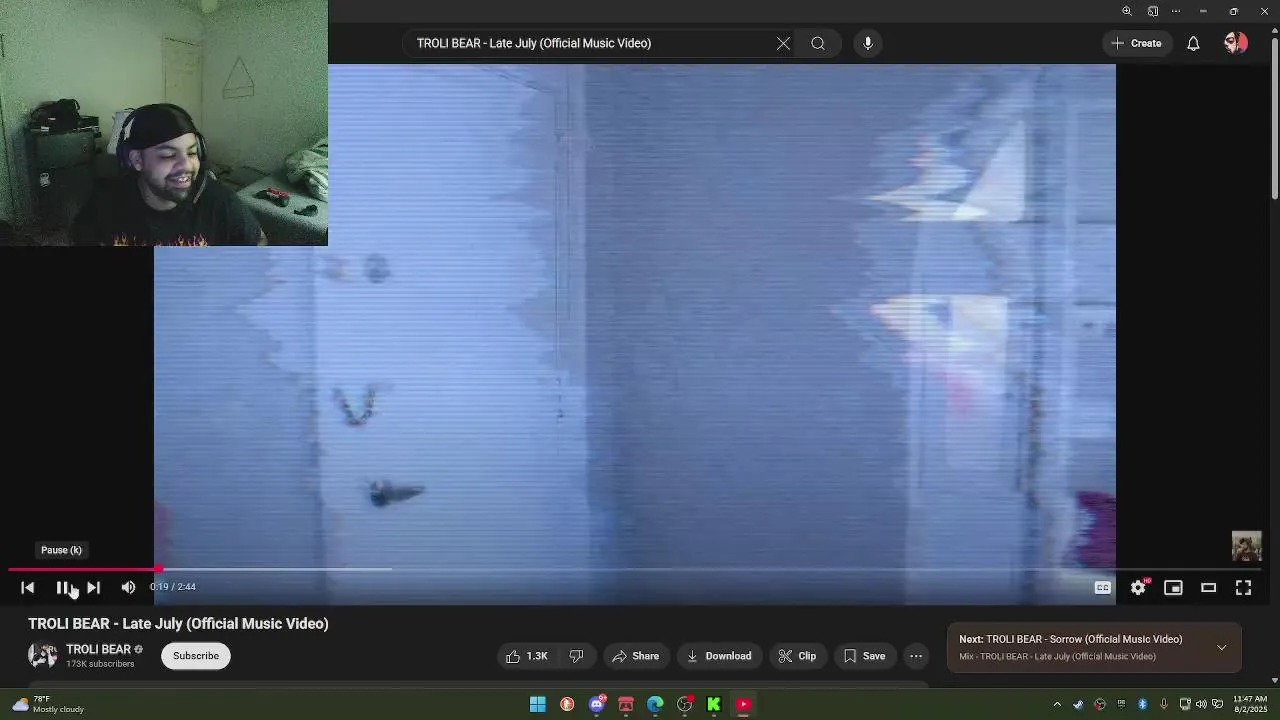This screenshot has height=720, width=1280.
Task: Save the video to a playlist
Action: (864, 656)
